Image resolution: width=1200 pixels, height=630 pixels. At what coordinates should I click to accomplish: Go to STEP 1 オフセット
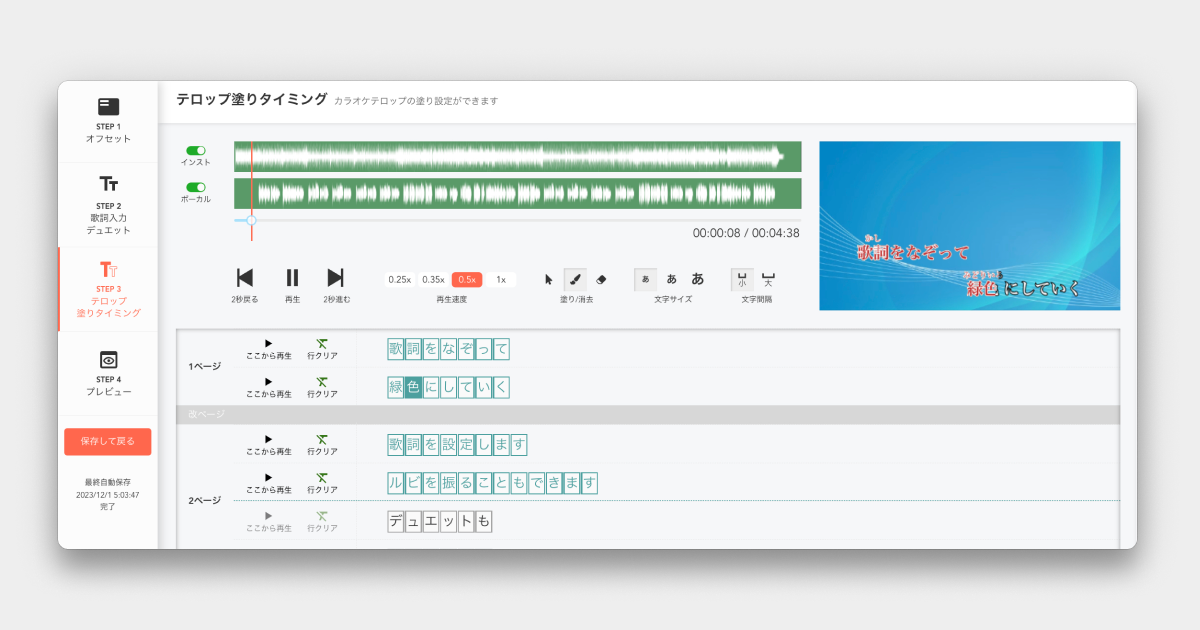click(x=108, y=120)
